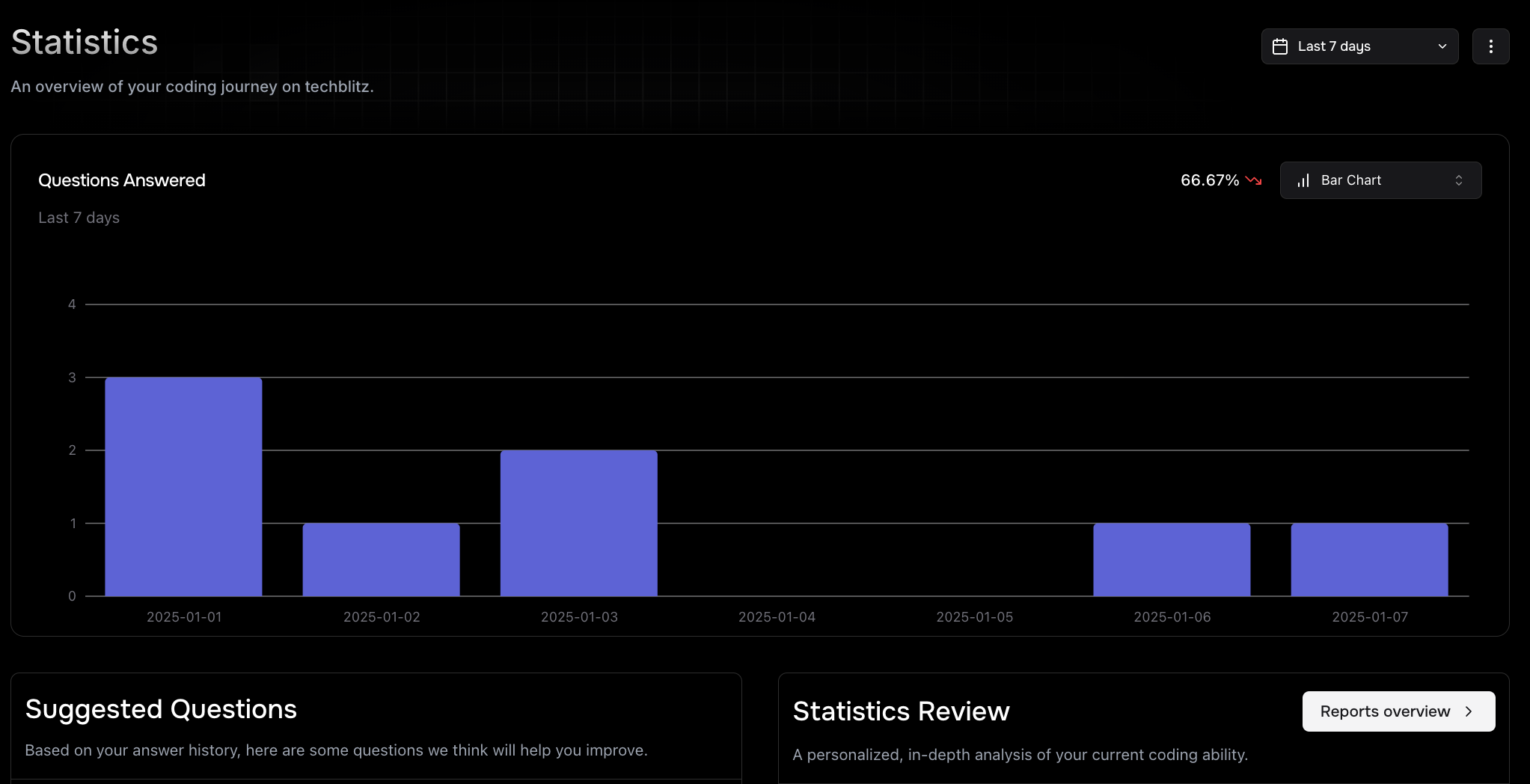Viewport: 1530px width, 784px height.
Task: Click the 2025-01-07 axis label
Action: (x=1370, y=617)
